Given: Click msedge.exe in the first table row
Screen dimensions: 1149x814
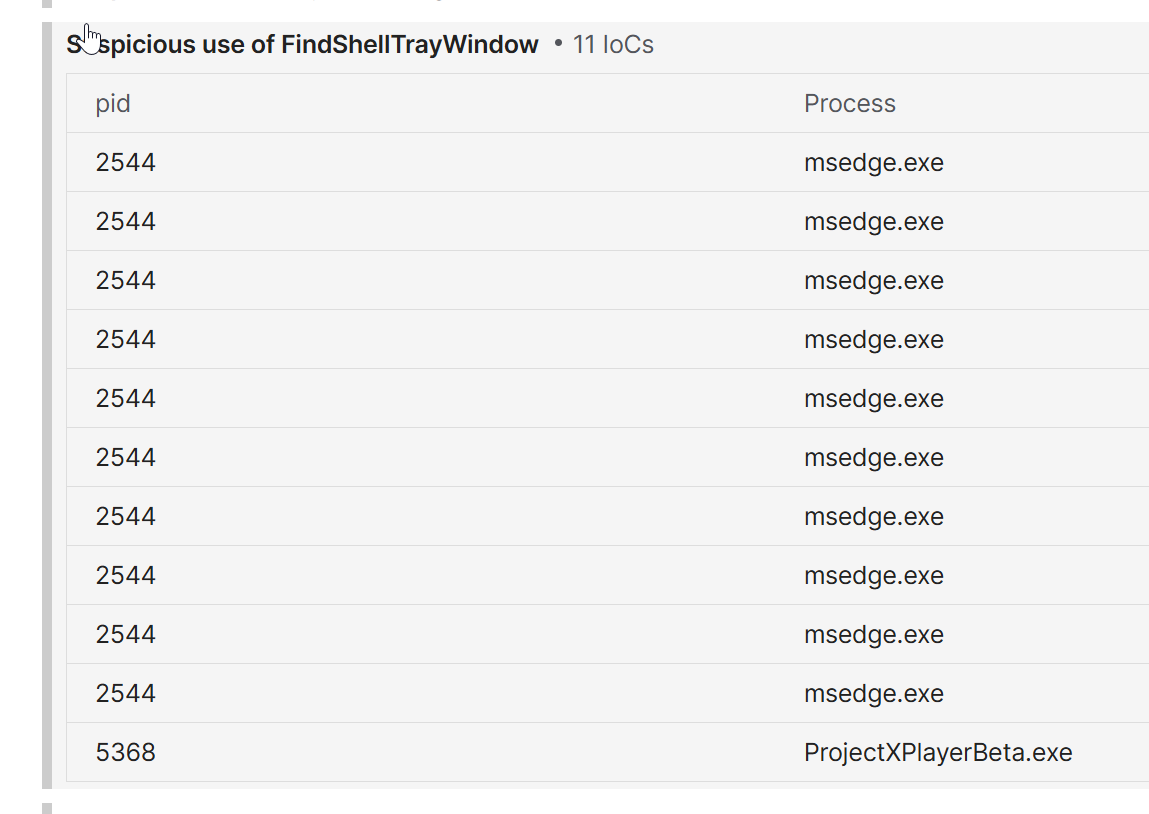Looking at the screenshot, I should pos(873,162).
